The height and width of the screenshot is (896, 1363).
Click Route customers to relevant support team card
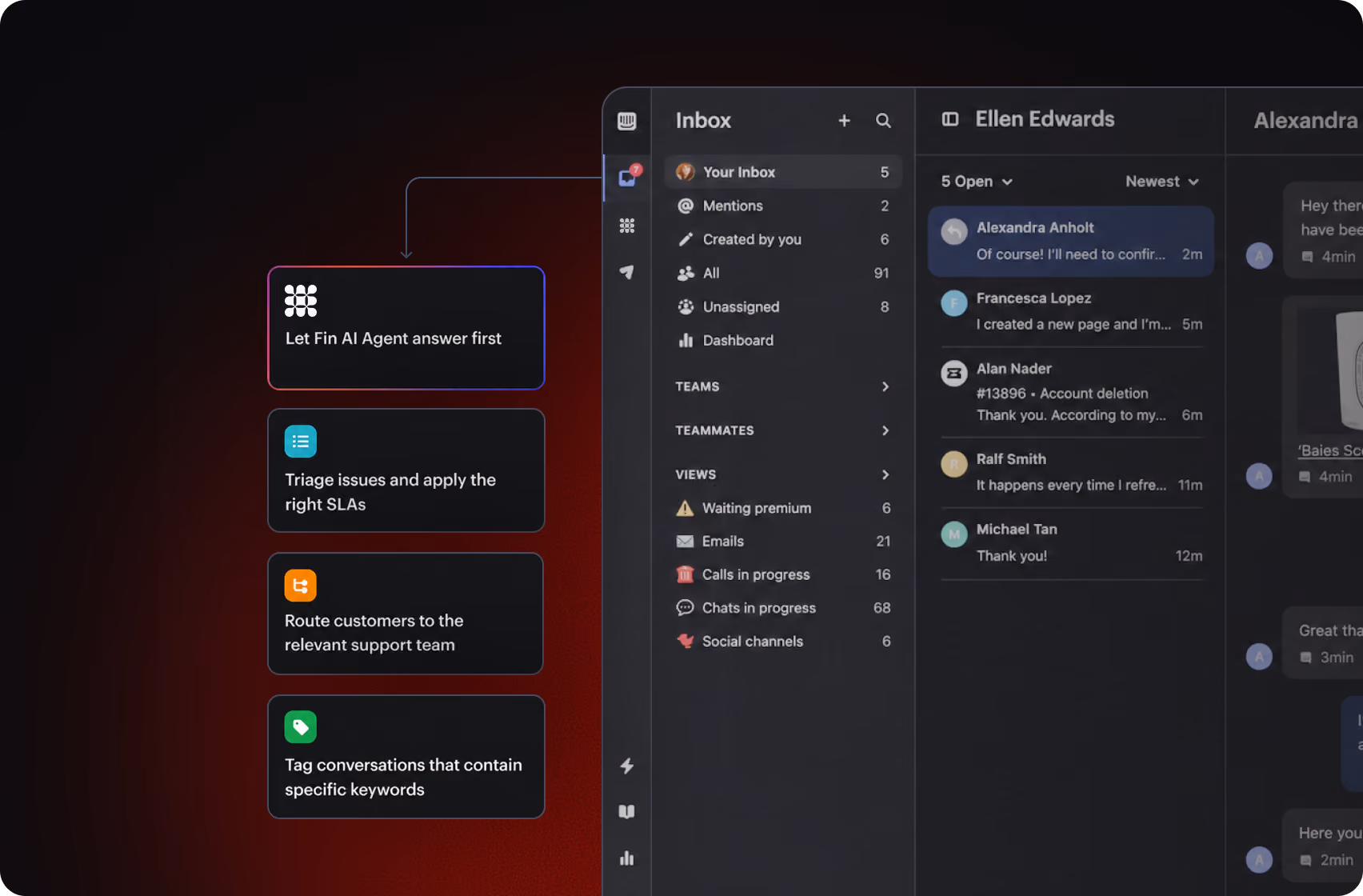406,614
